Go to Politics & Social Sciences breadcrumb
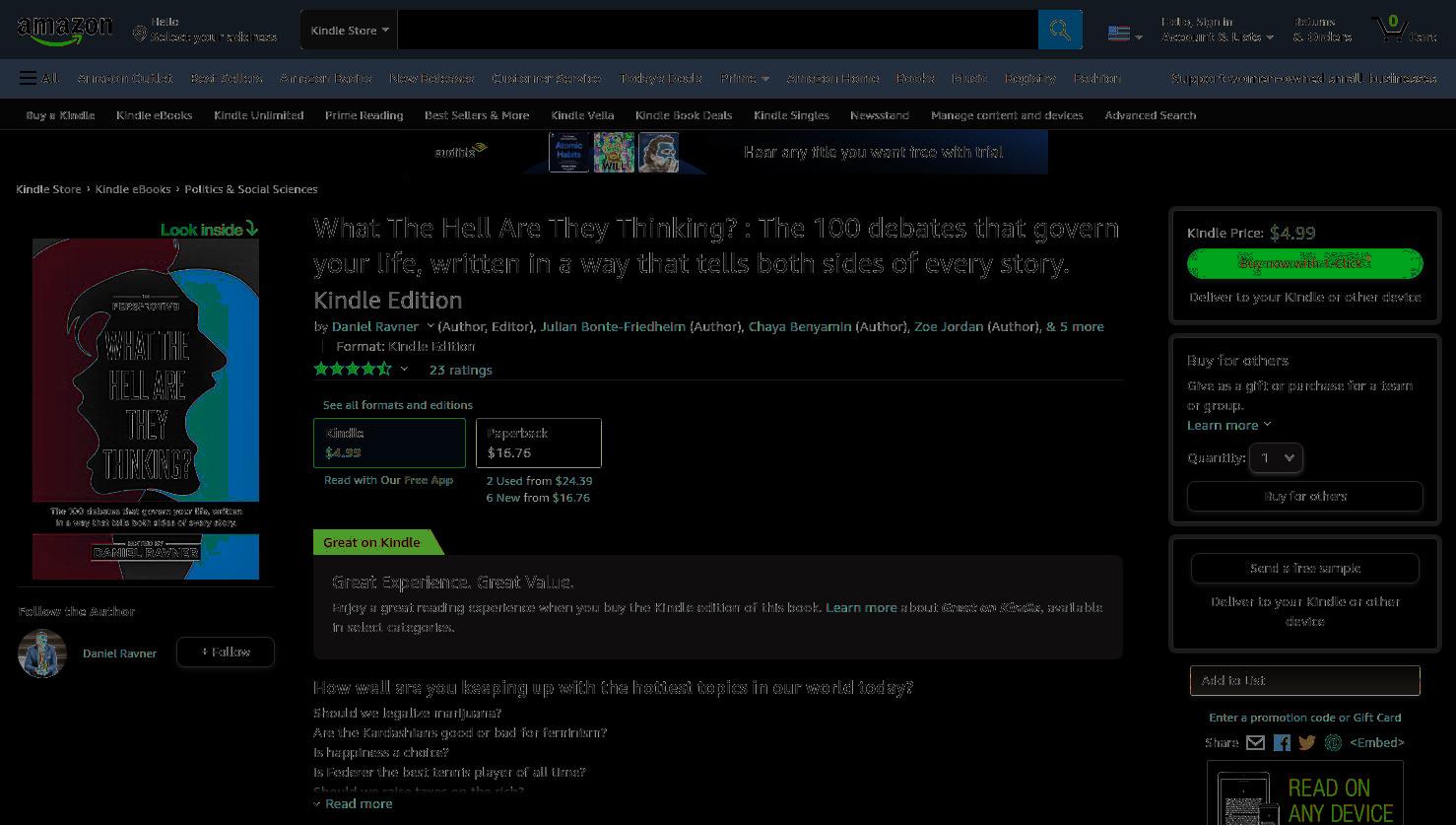 click(251, 189)
